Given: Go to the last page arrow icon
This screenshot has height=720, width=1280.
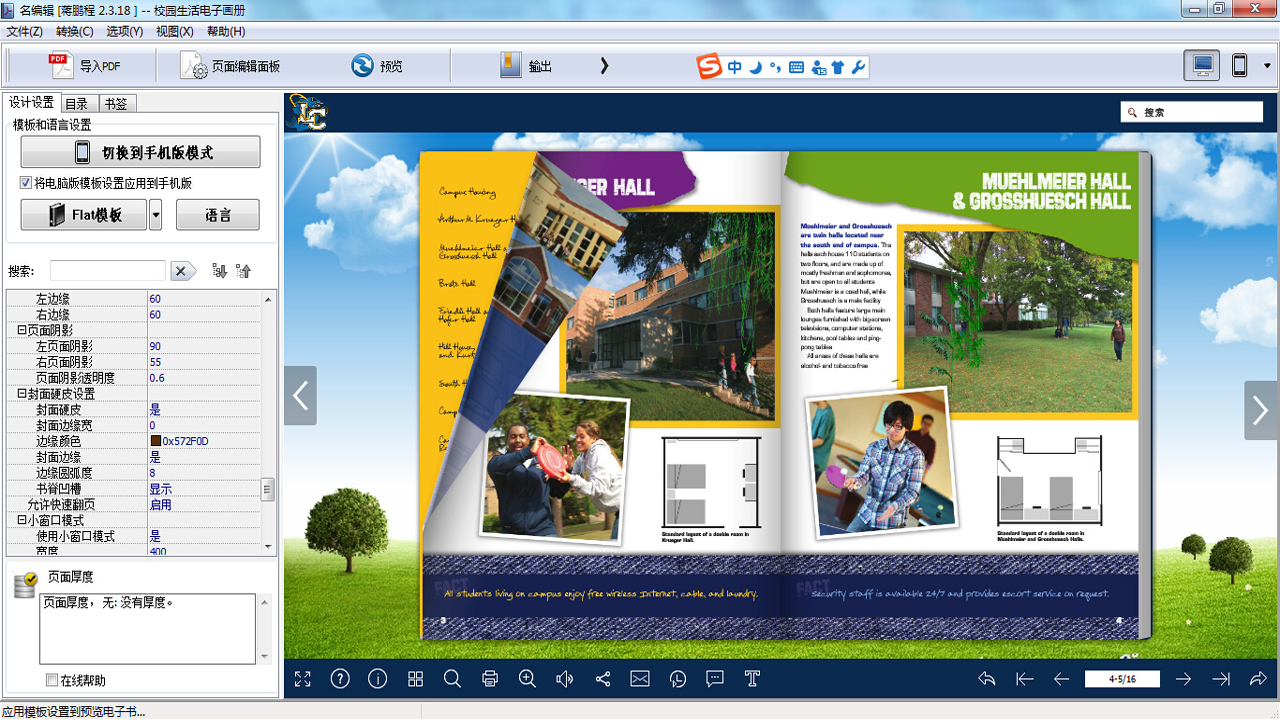Looking at the screenshot, I should click(x=1221, y=679).
